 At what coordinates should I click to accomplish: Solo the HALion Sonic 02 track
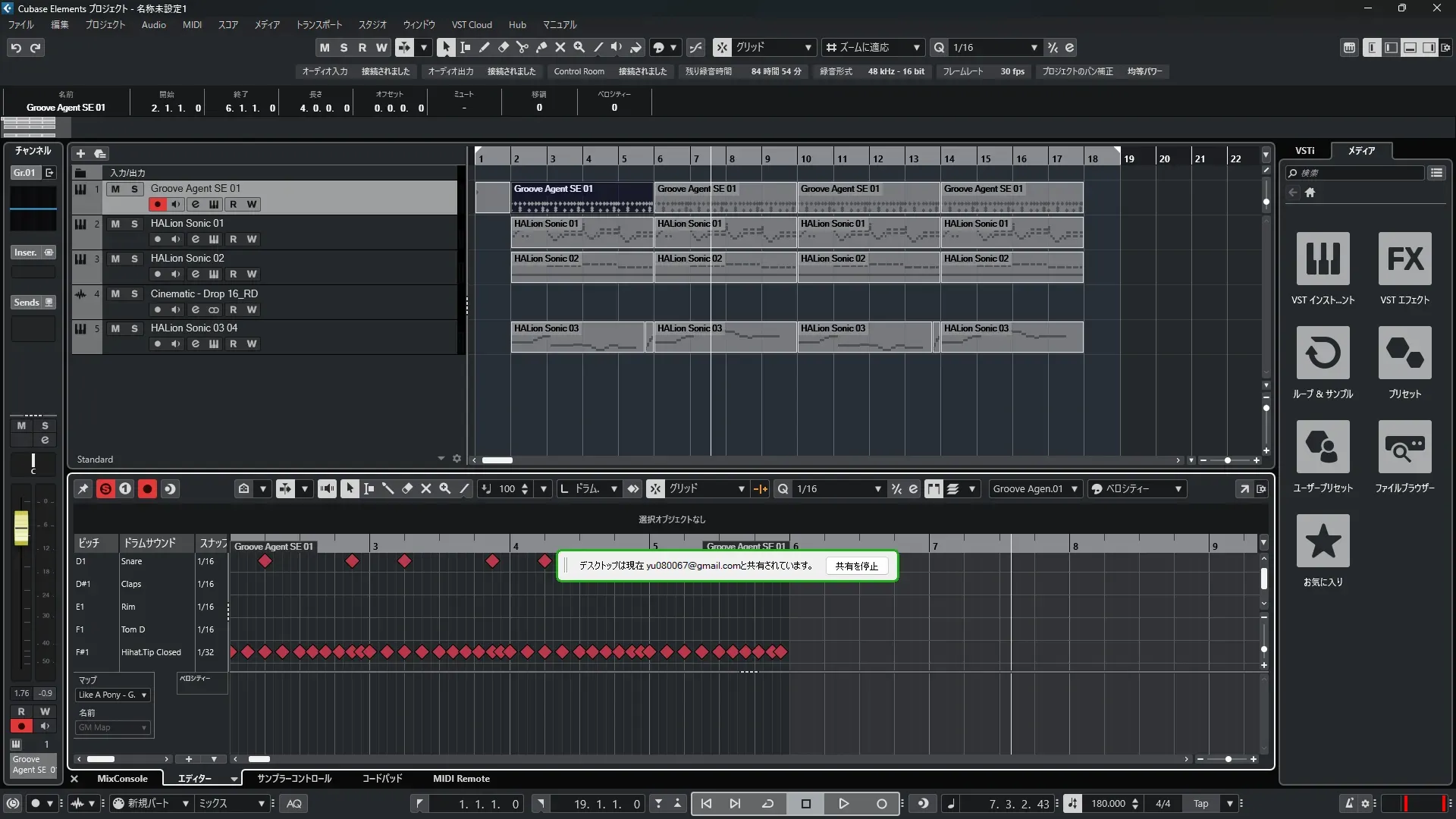pos(134,259)
